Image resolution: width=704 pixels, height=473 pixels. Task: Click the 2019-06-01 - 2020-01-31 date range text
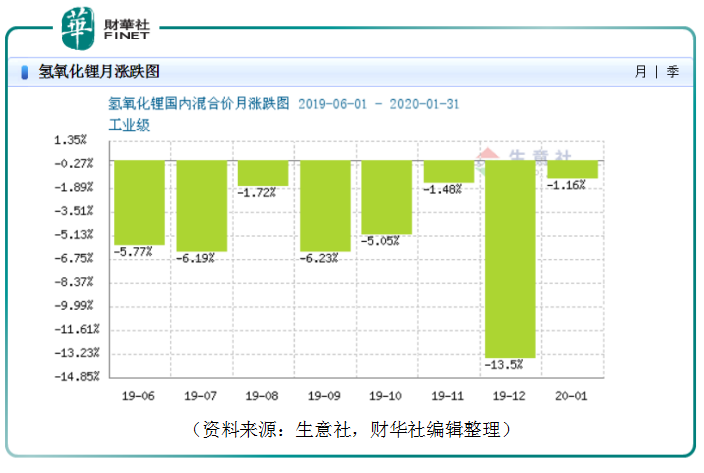pyautogui.click(x=378, y=104)
